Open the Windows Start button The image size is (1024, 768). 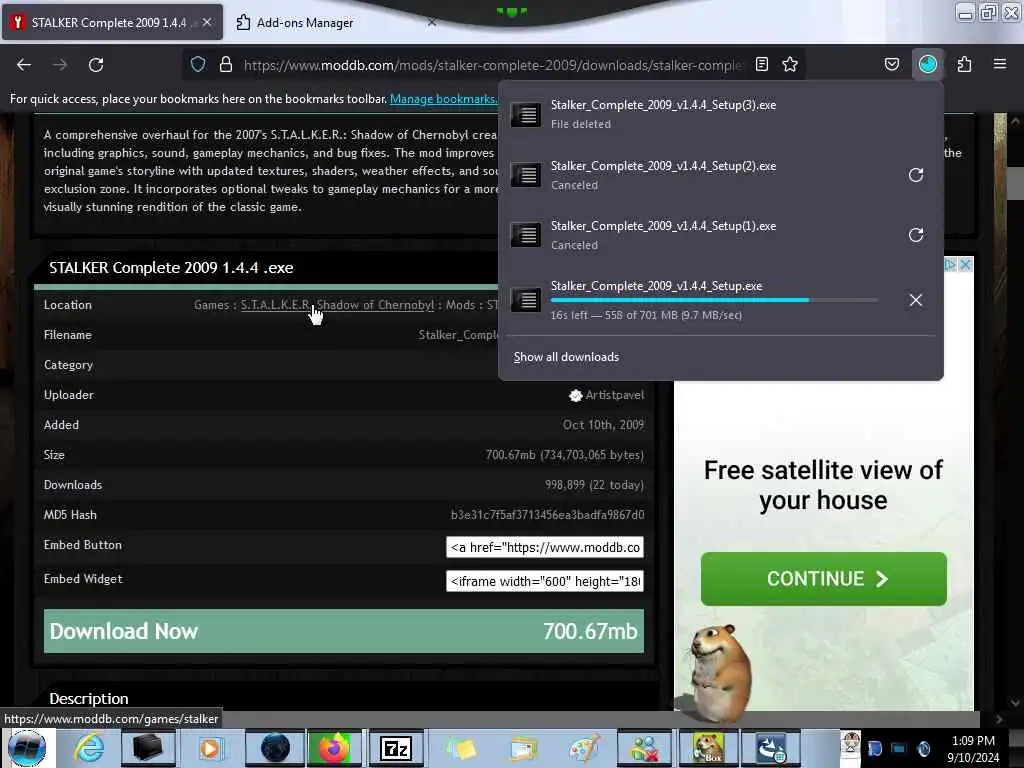[27, 748]
